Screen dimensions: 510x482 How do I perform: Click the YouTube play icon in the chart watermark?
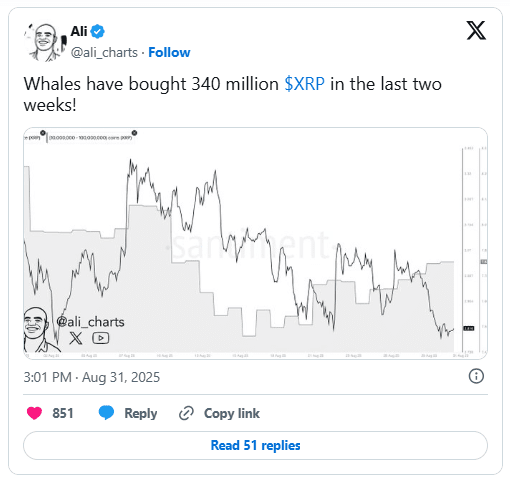click(x=101, y=338)
